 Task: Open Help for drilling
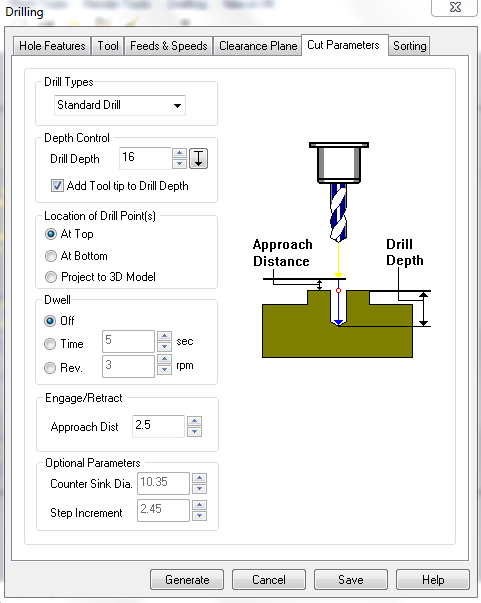[433, 580]
